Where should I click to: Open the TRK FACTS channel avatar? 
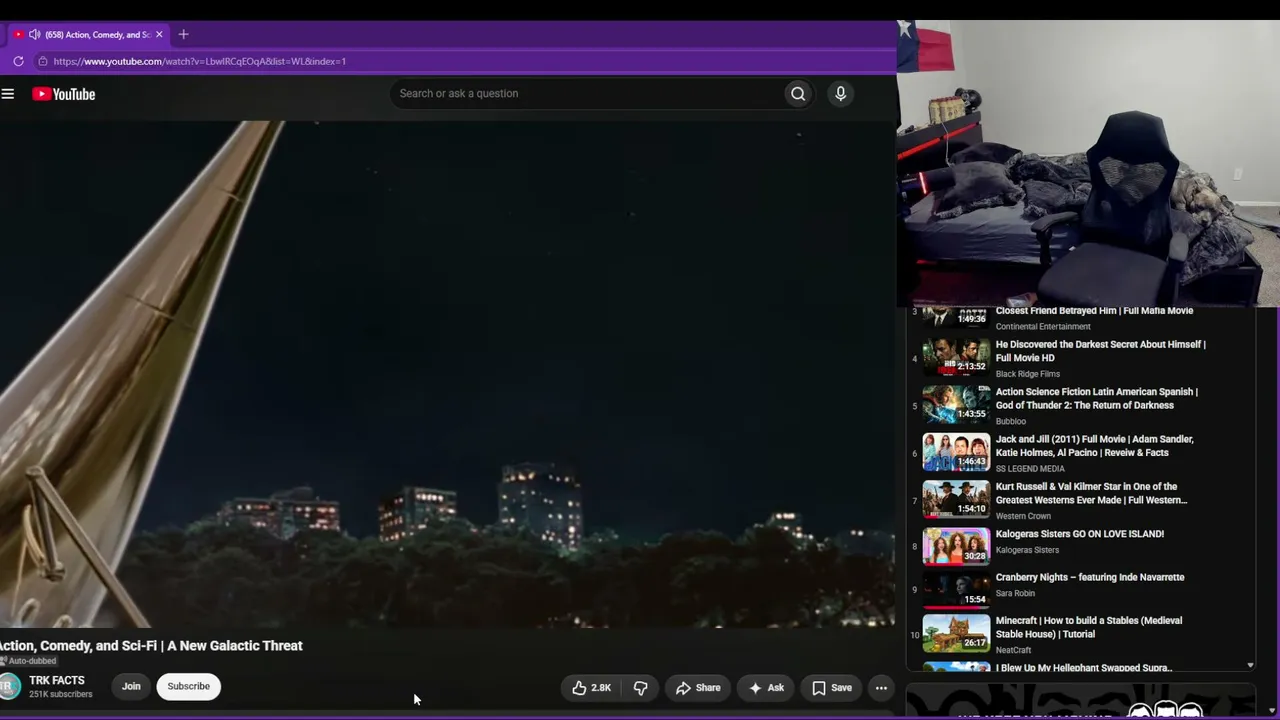click(9, 686)
